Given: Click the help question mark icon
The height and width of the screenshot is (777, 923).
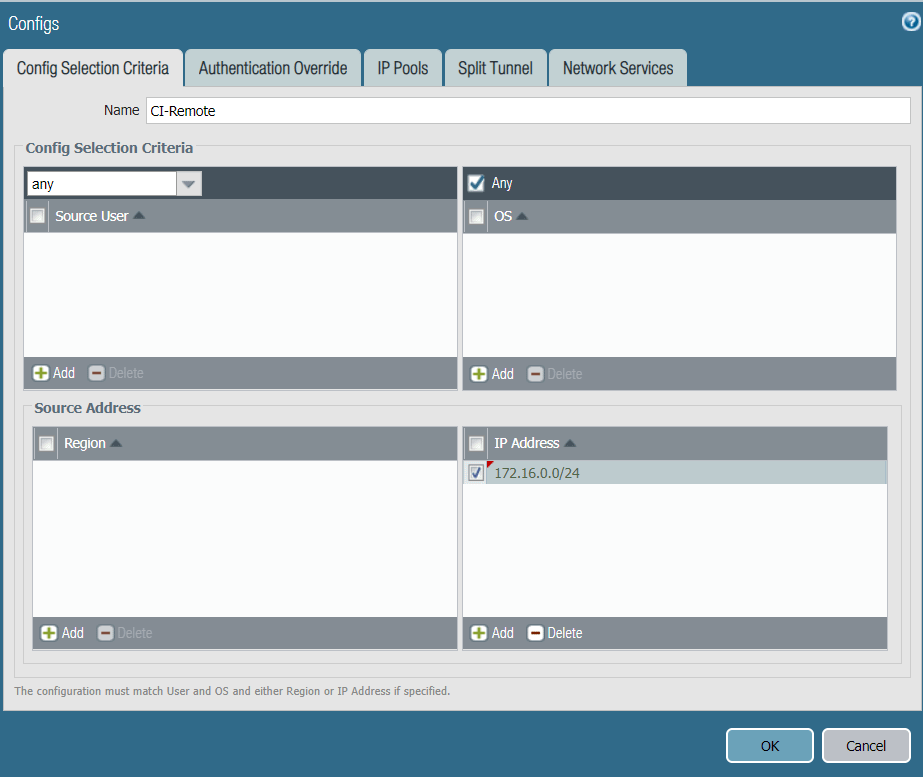Looking at the screenshot, I should pyautogui.click(x=910, y=22).
